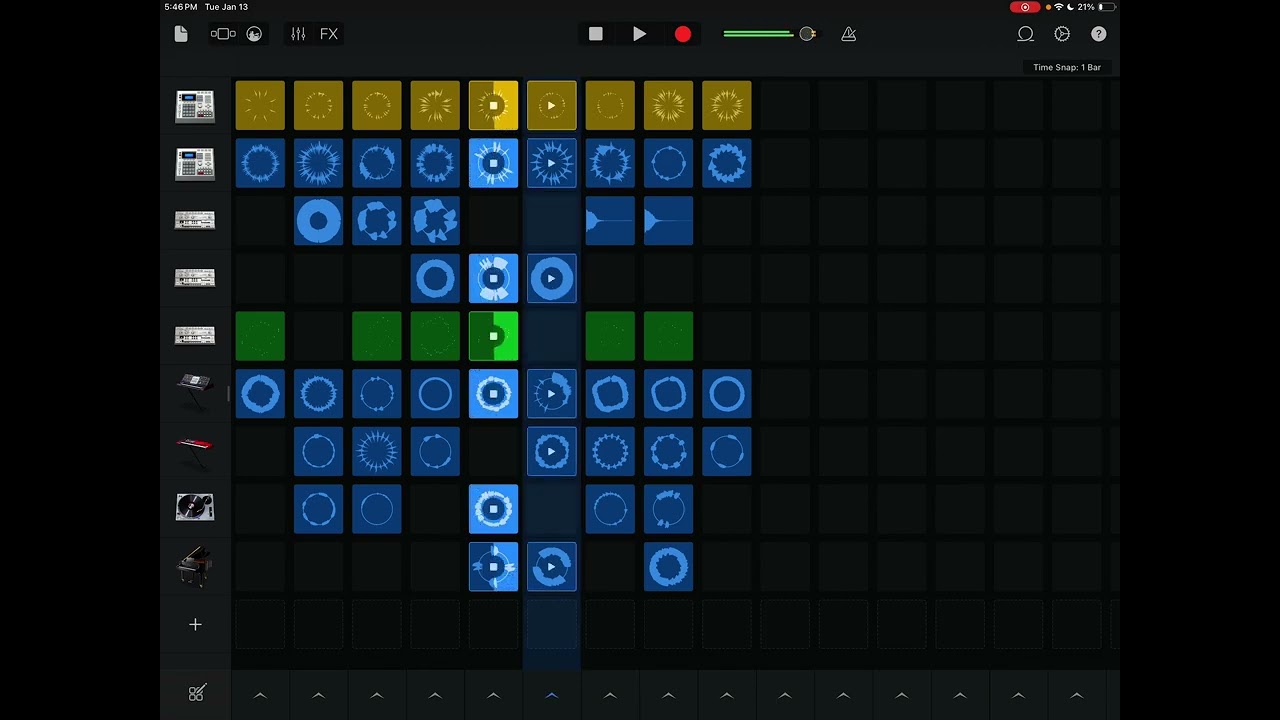The width and height of the screenshot is (1280, 720).
Task: Trigger queued fourth-row synth cell in column six
Action: point(552,279)
